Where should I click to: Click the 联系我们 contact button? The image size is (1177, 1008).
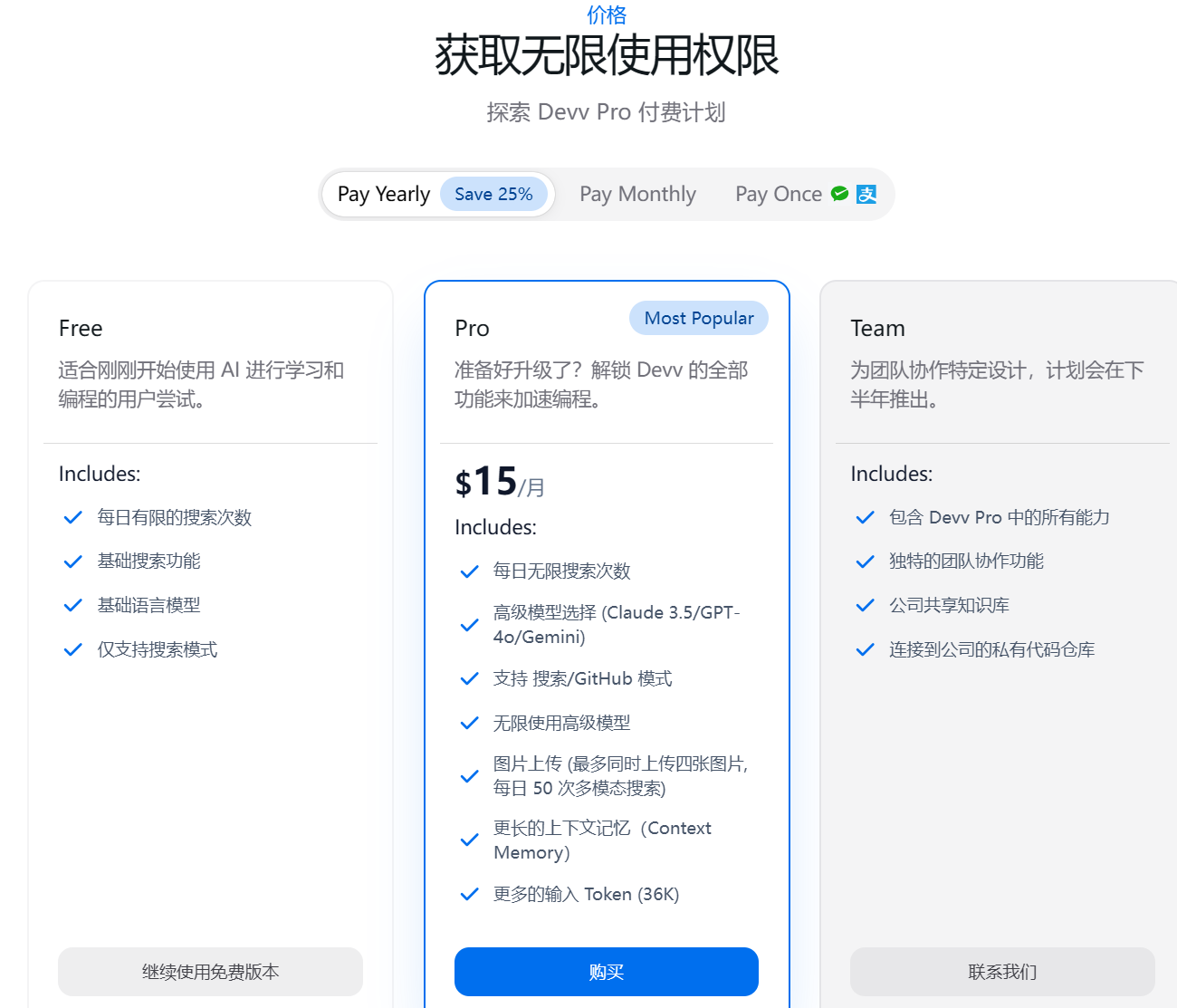point(1002,972)
